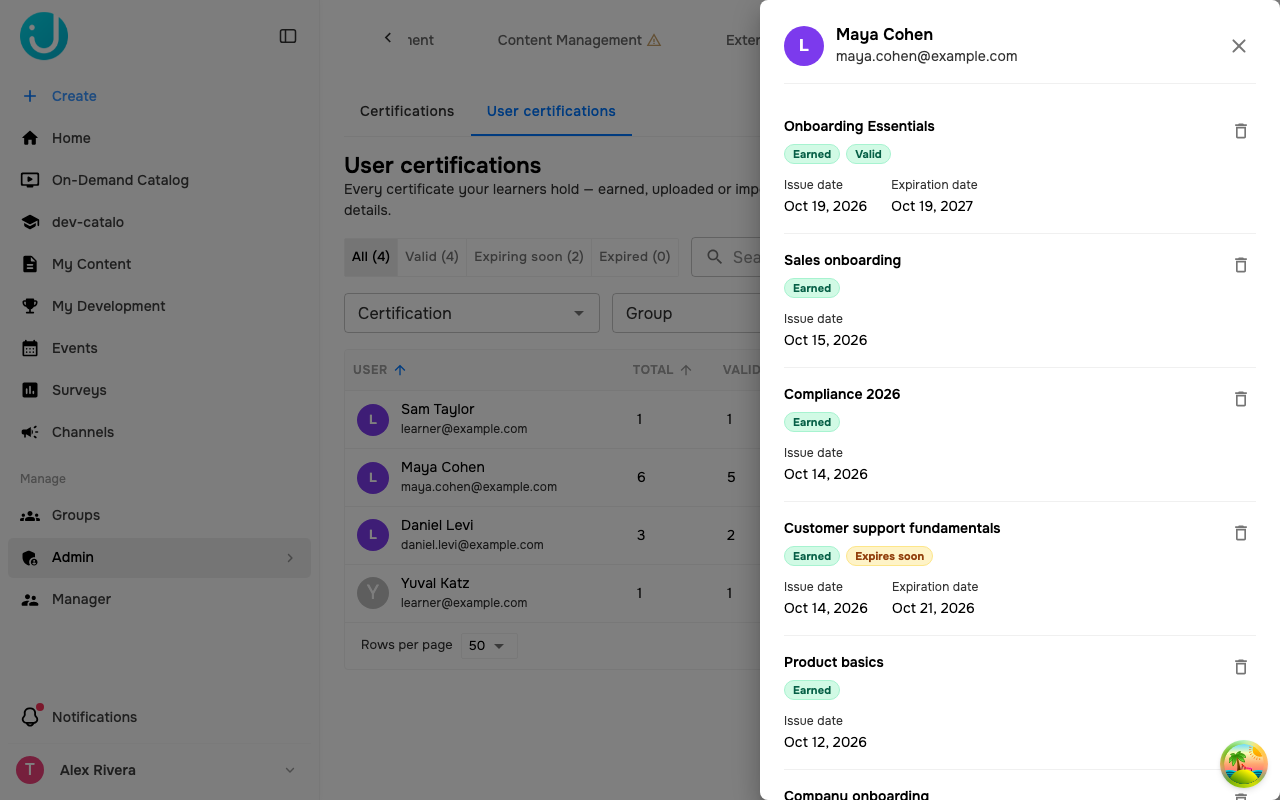Filter by Expired (0)
Viewport: 1280px width, 800px height.
pyautogui.click(x=635, y=257)
